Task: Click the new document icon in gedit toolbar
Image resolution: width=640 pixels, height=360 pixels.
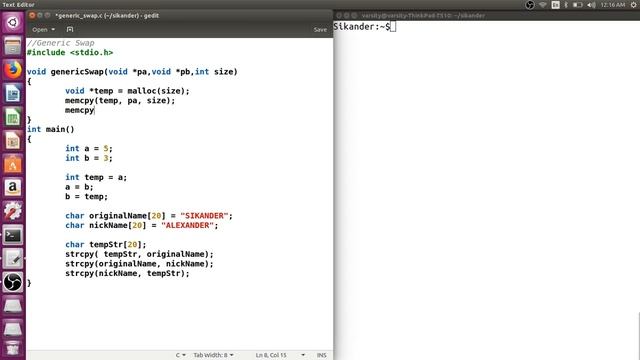Action: [70, 29]
